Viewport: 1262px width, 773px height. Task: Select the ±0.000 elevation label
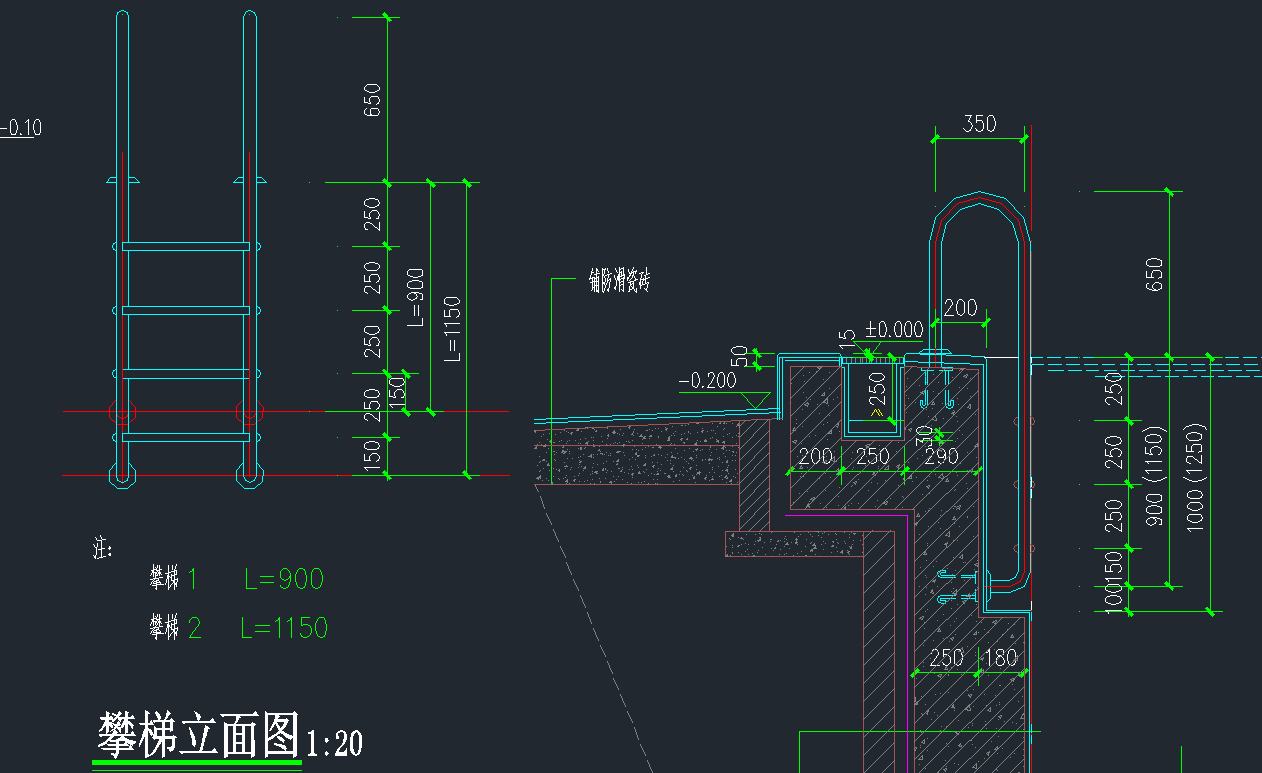pyautogui.click(x=894, y=329)
